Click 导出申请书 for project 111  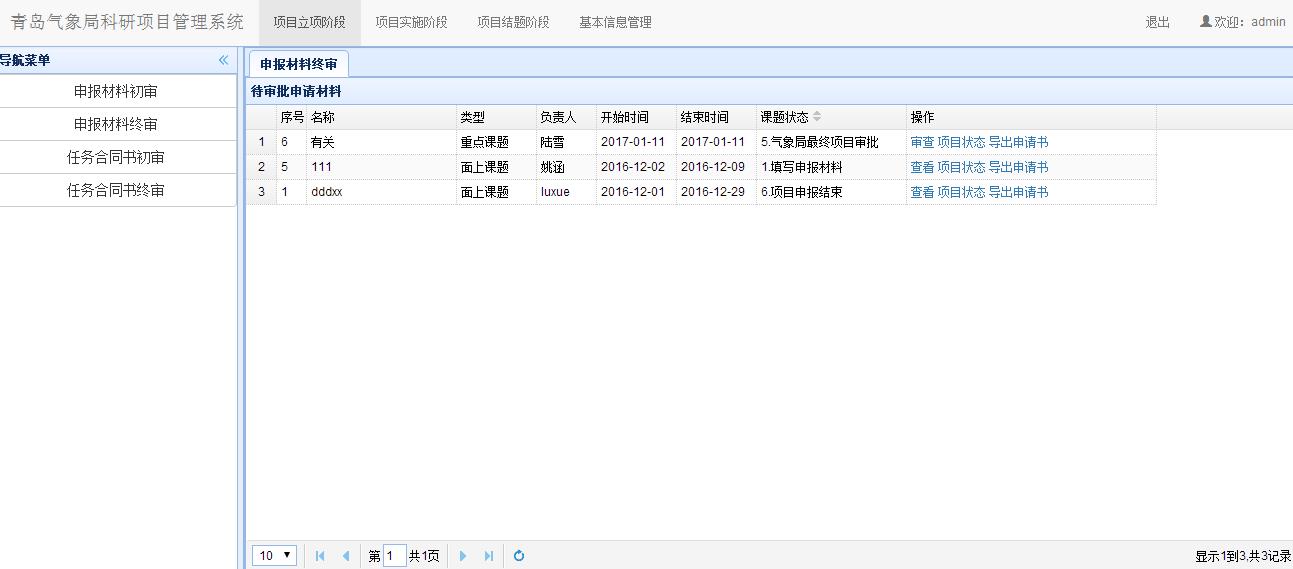click(x=1018, y=167)
